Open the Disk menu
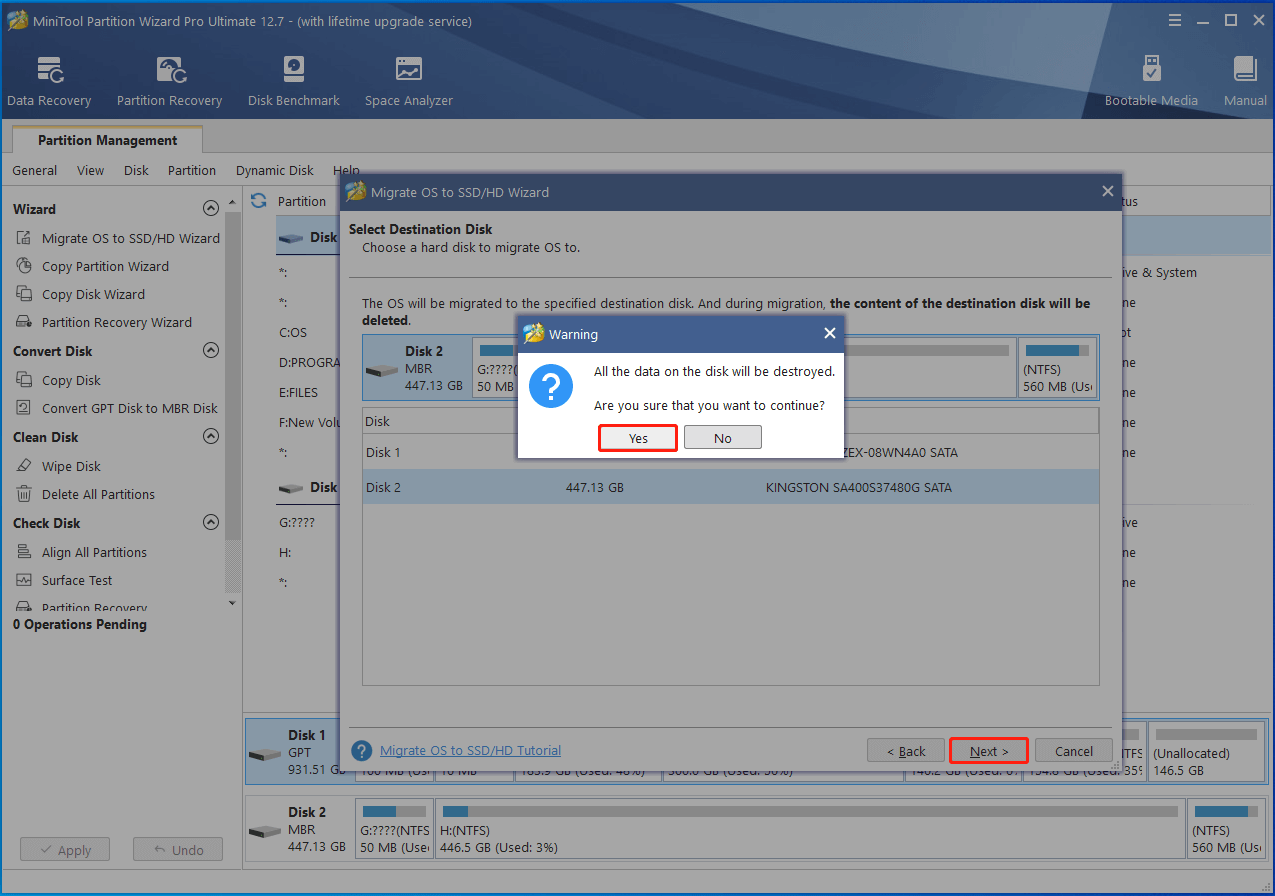 136,170
